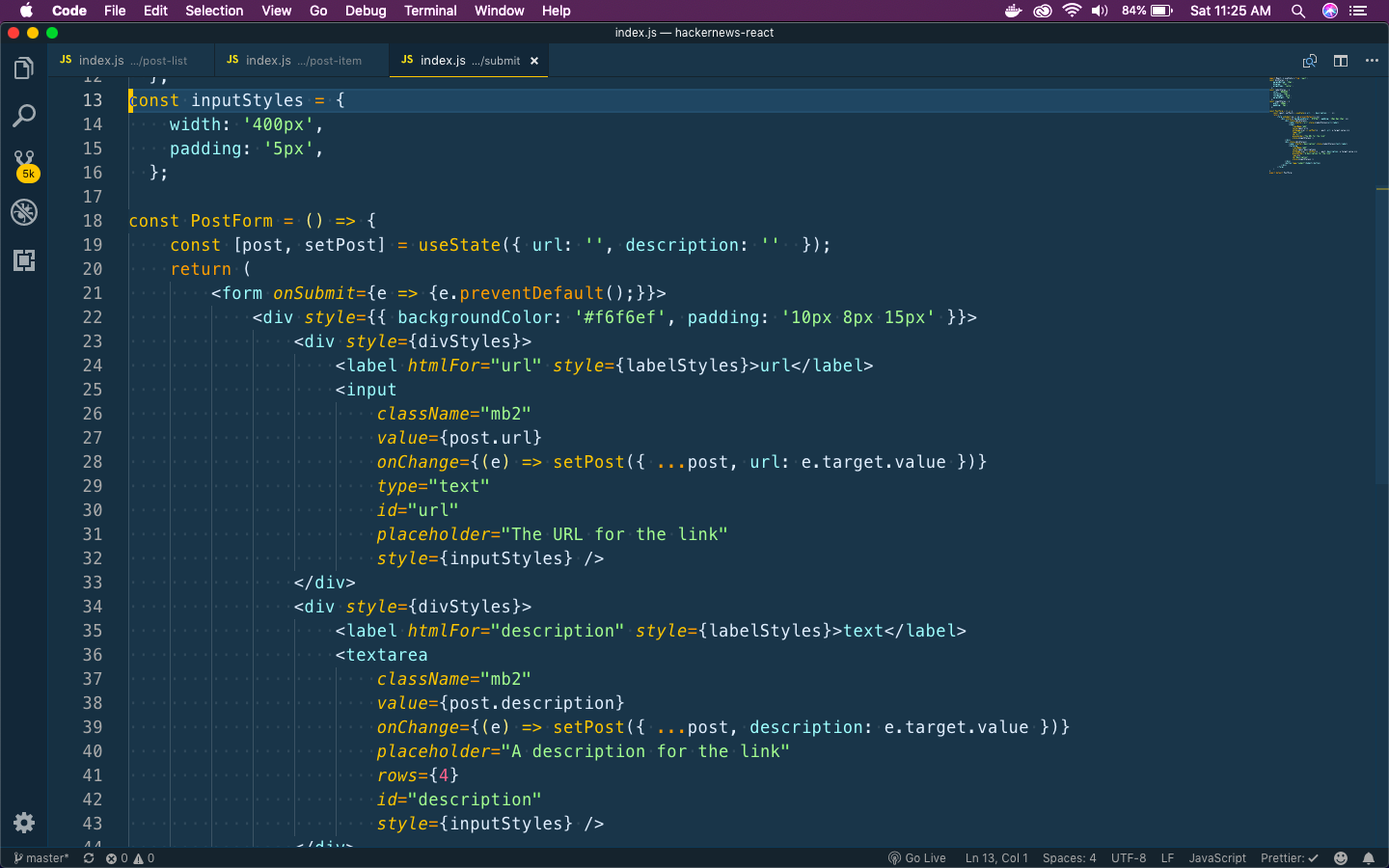Viewport: 1389px width, 868px height.
Task: Click the feedback smiley in status bar
Action: pyautogui.click(x=1341, y=858)
